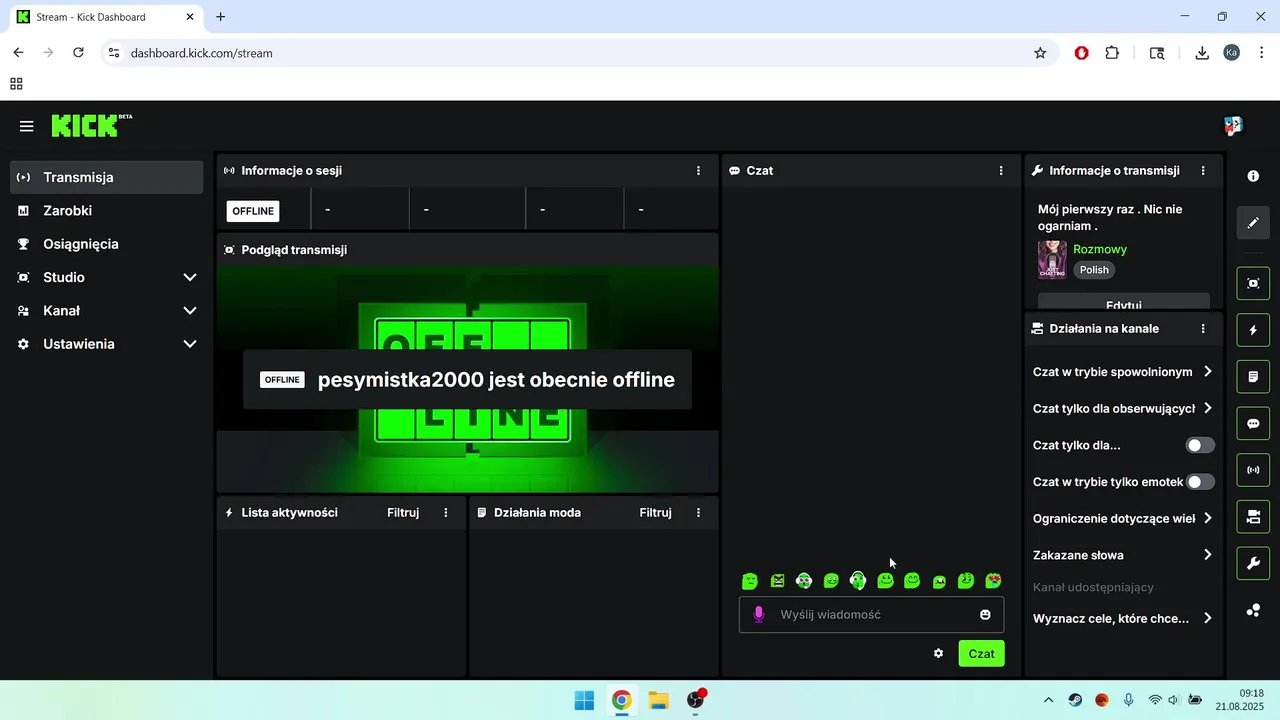Click the Polish language tag
The image size is (1280, 720).
click(1094, 270)
